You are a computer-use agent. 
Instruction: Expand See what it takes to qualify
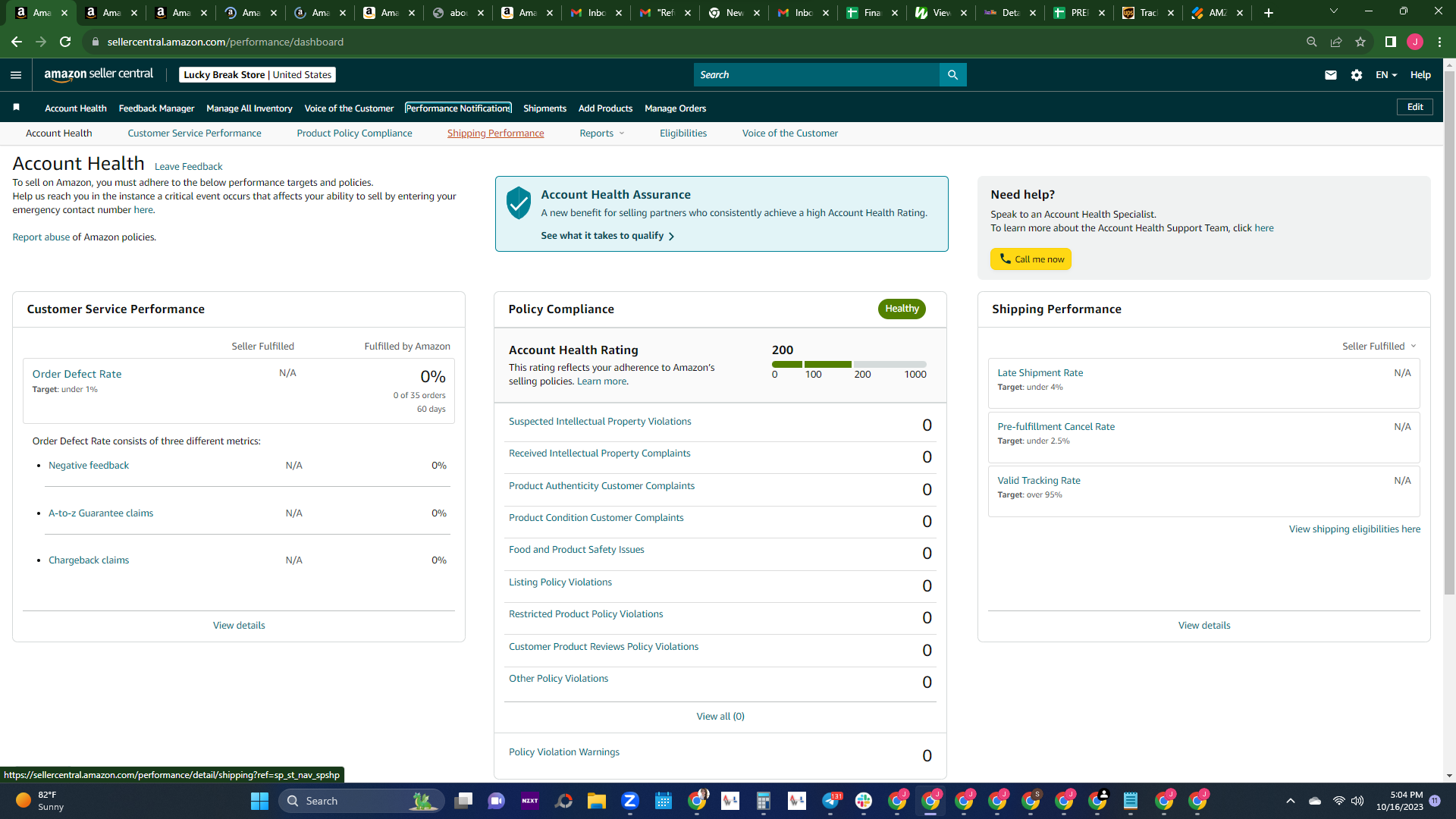[607, 236]
